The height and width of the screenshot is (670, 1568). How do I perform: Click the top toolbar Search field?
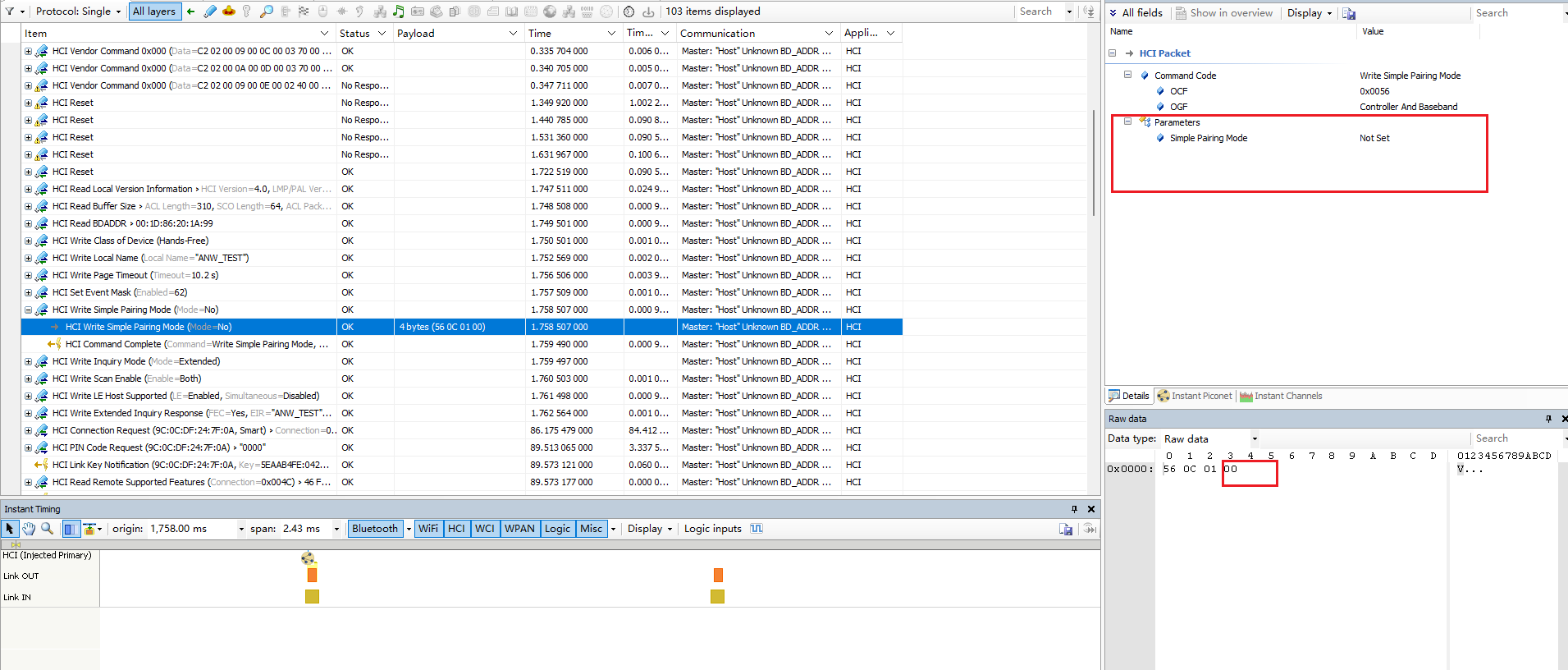click(x=1039, y=11)
